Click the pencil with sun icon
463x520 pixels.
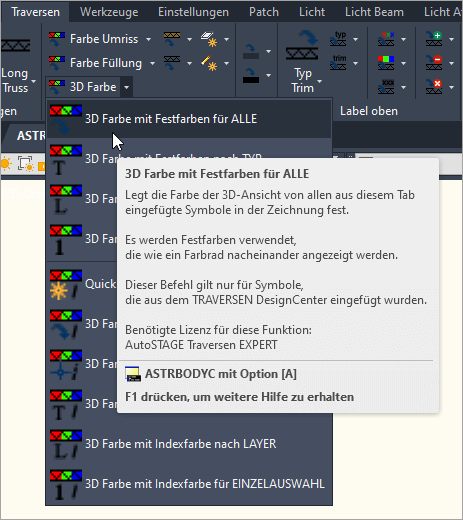tap(209, 63)
